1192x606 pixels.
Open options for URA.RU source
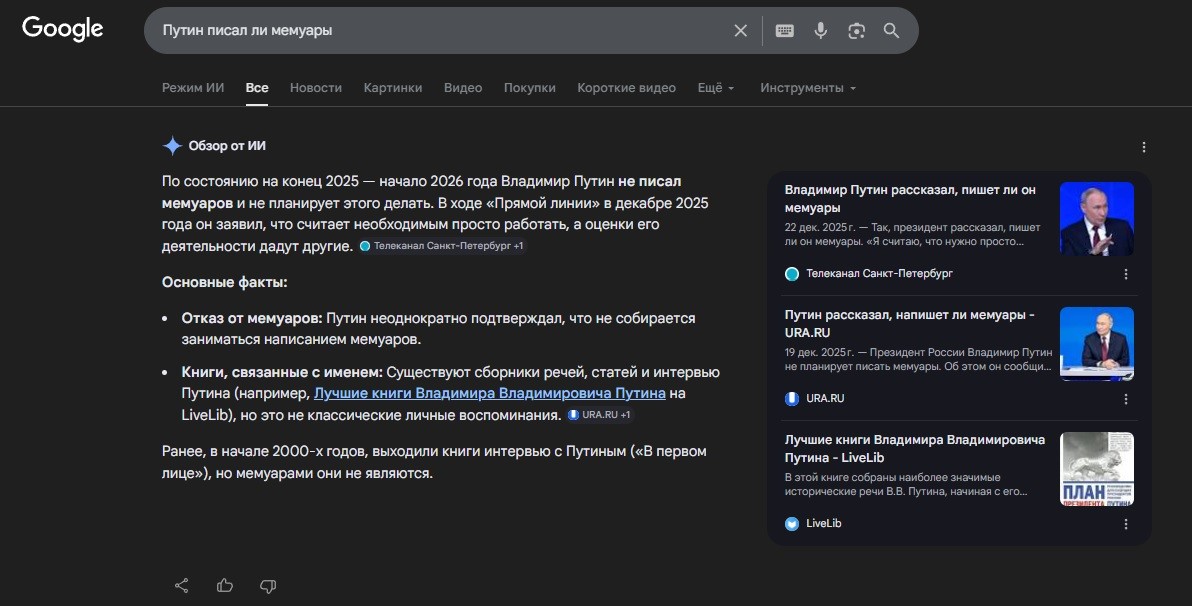[x=1126, y=398]
